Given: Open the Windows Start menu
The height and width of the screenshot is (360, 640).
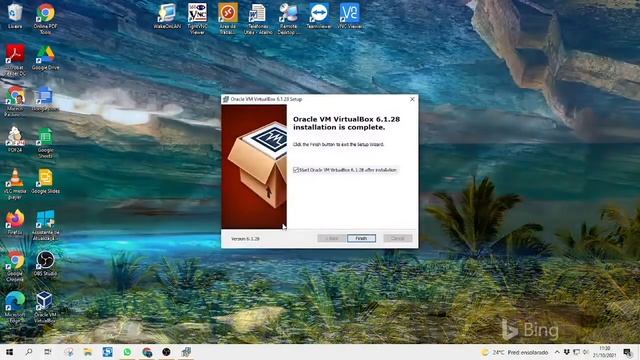Looking at the screenshot, I should pyautogui.click(x=9, y=352).
